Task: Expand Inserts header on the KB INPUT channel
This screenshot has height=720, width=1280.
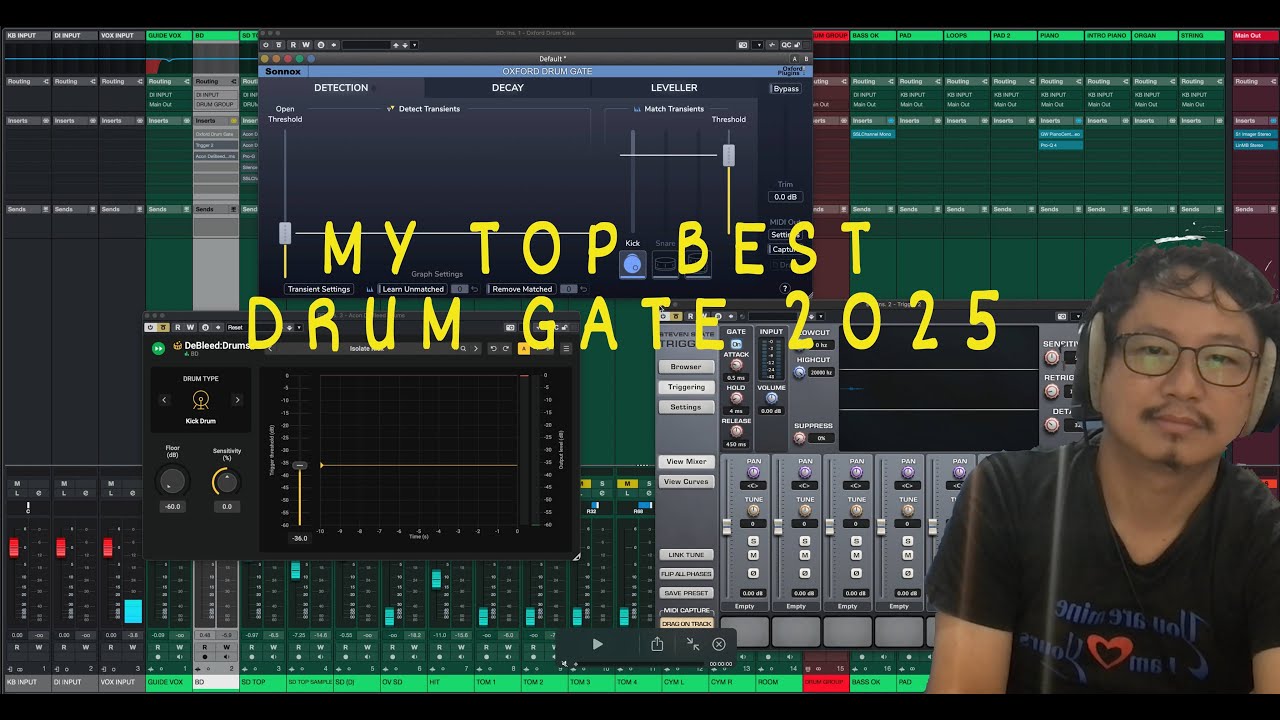Action: [x=26, y=121]
